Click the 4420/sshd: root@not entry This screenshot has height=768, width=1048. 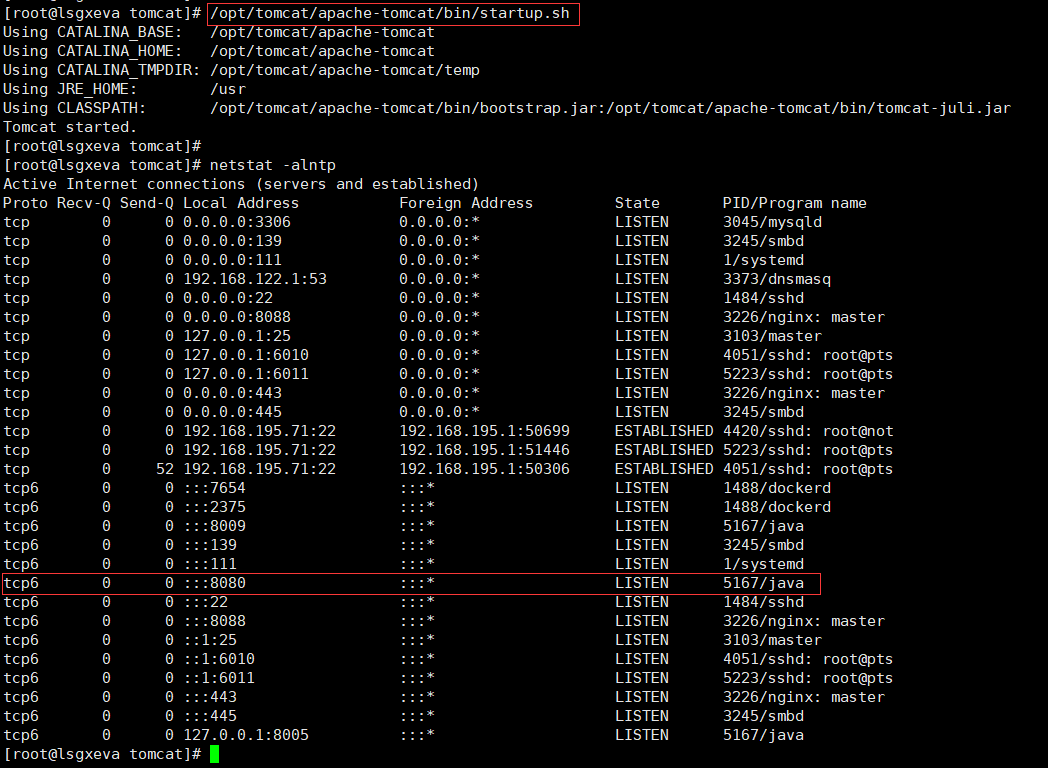click(808, 431)
